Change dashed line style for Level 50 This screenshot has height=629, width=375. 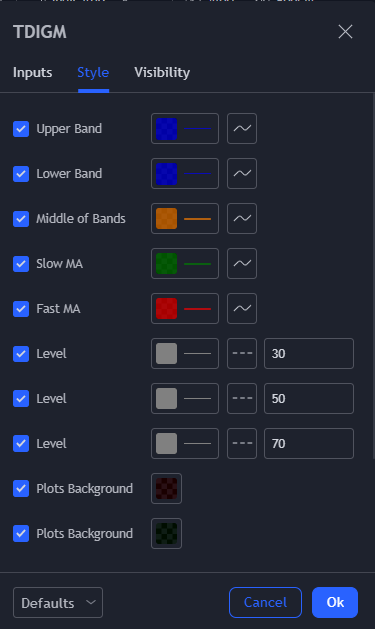tap(242, 398)
